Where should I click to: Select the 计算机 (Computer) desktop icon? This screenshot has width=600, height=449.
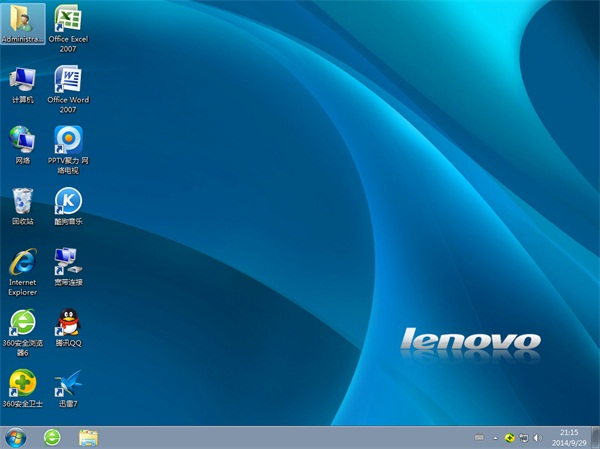[x=22, y=80]
